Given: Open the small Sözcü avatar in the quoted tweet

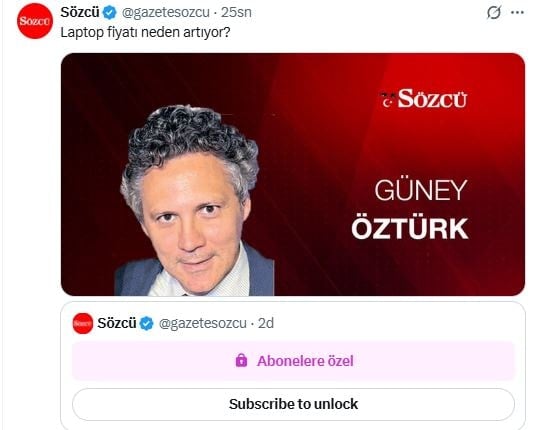Looking at the screenshot, I should [x=82, y=323].
